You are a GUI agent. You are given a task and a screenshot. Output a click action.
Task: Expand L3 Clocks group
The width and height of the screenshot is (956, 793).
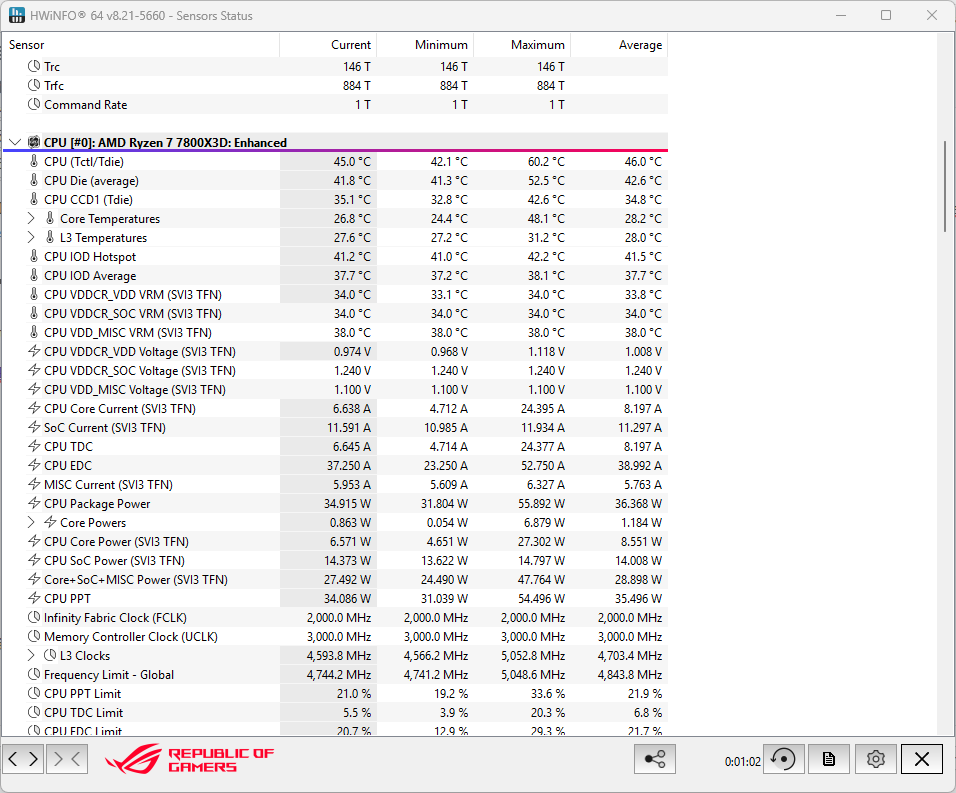(x=31, y=655)
